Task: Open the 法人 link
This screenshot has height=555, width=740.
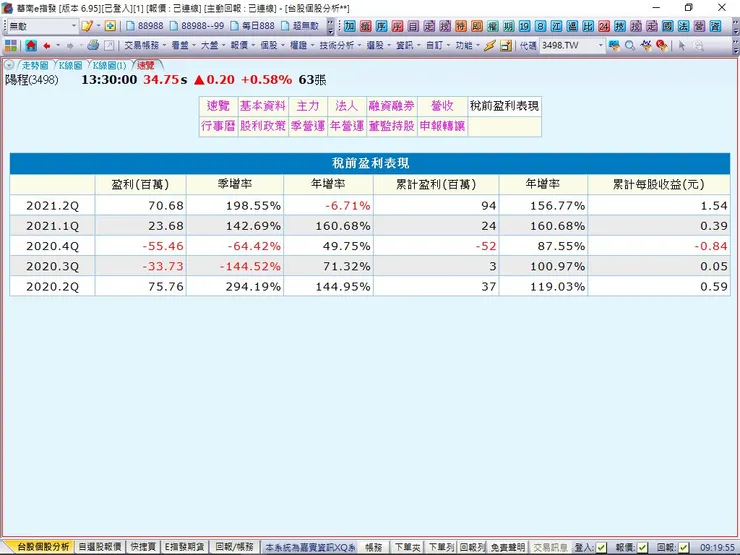Action: coord(347,106)
